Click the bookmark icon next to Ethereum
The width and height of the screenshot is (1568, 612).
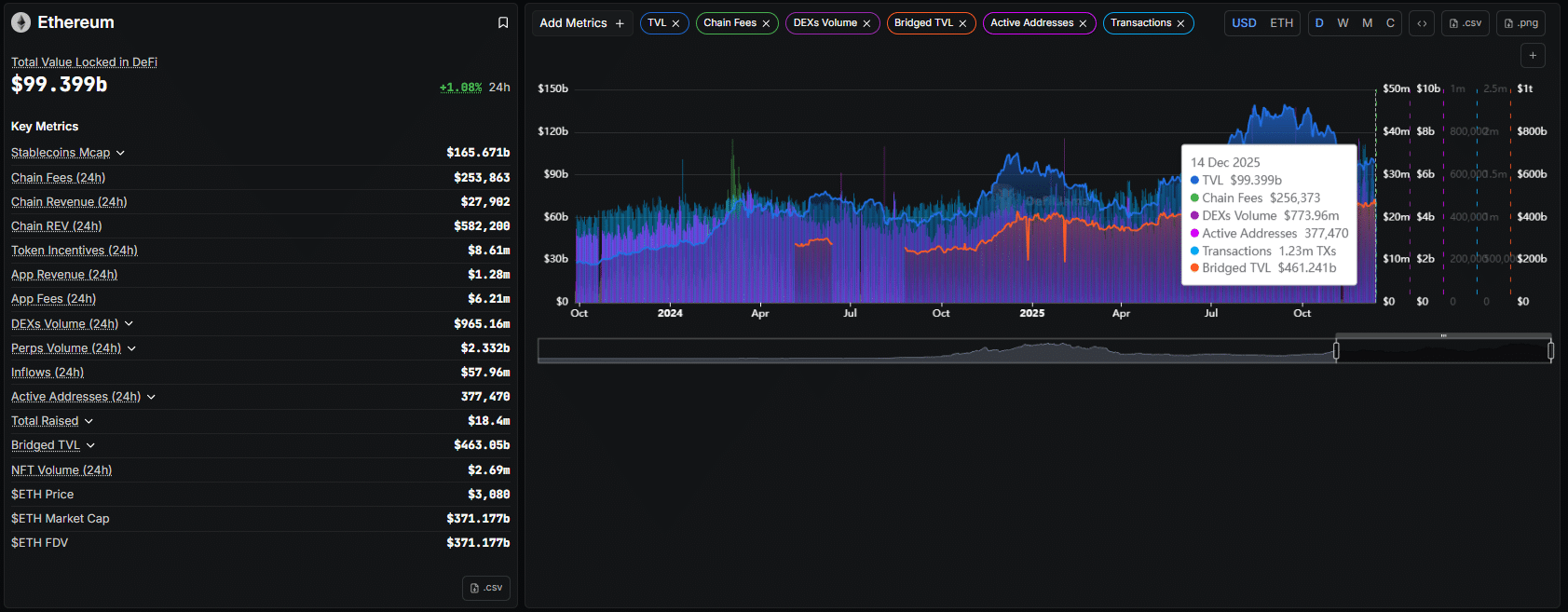[x=503, y=22]
